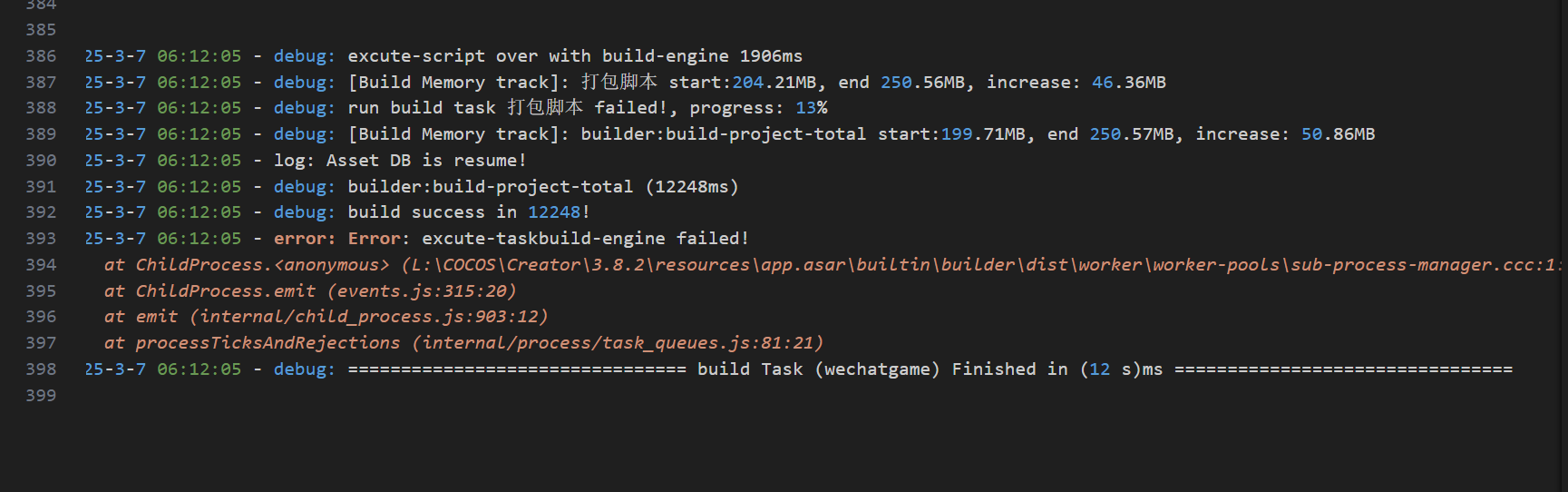Screen dimensions: 1568x492
Task: Click the "build success in 12248!" message
Action: pyautogui.click(x=469, y=212)
